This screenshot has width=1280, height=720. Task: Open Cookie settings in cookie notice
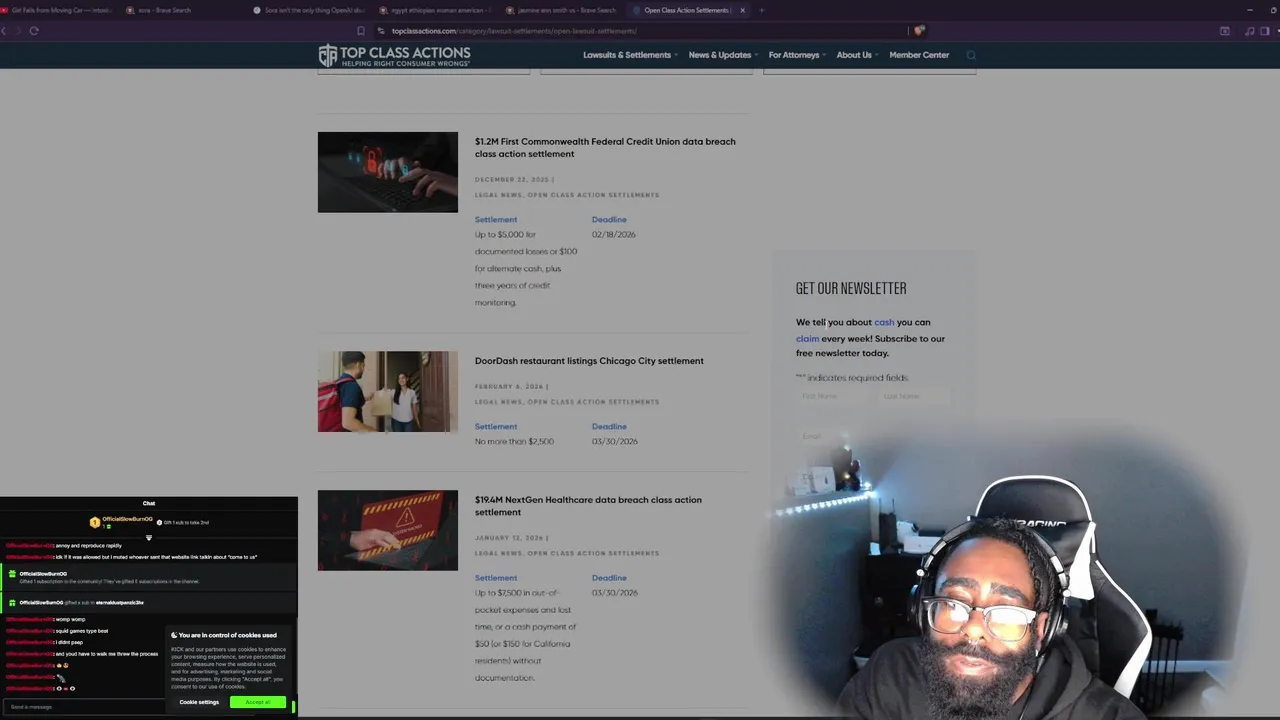coord(199,702)
